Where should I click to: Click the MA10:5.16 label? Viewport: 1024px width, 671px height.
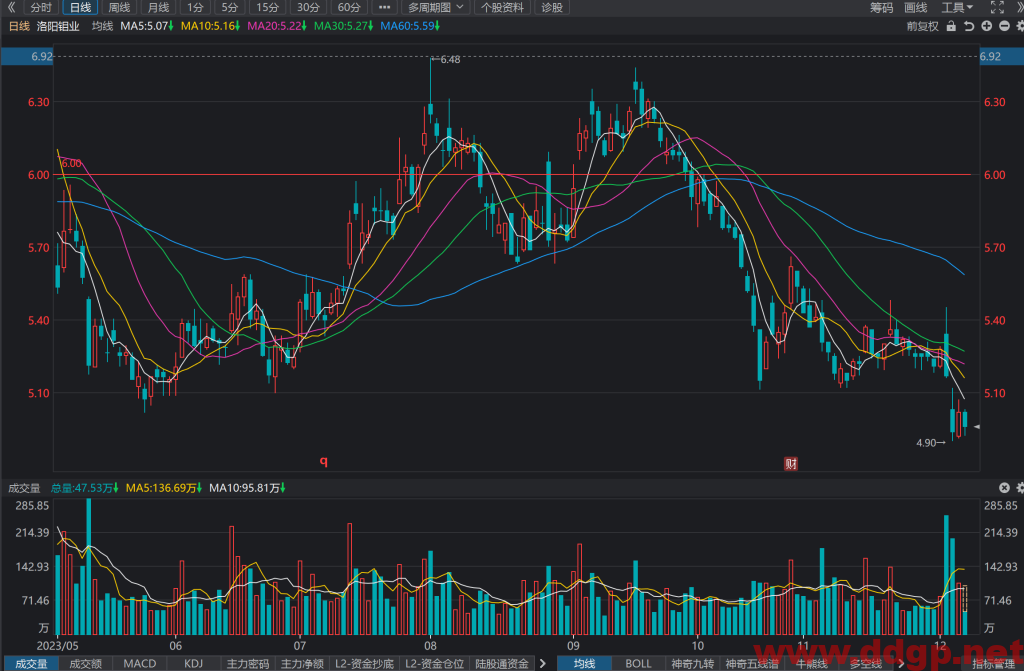click(210, 26)
